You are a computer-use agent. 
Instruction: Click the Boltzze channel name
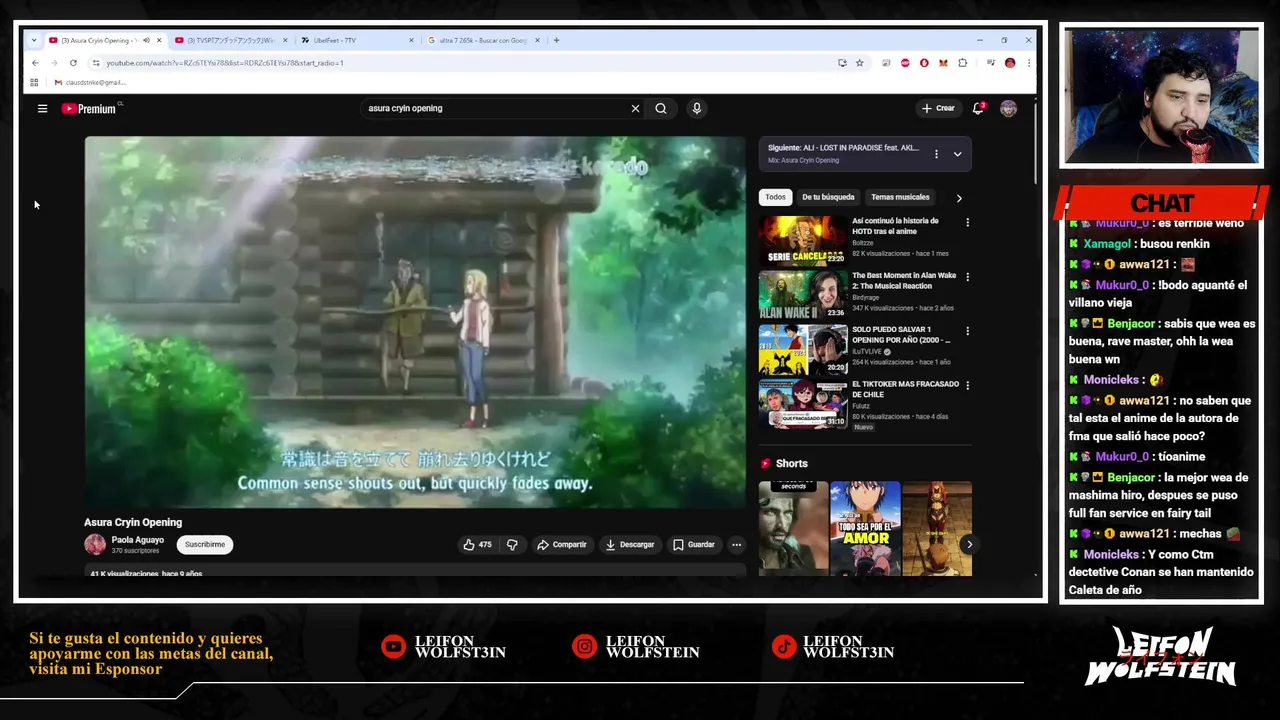(x=863, y=242)
